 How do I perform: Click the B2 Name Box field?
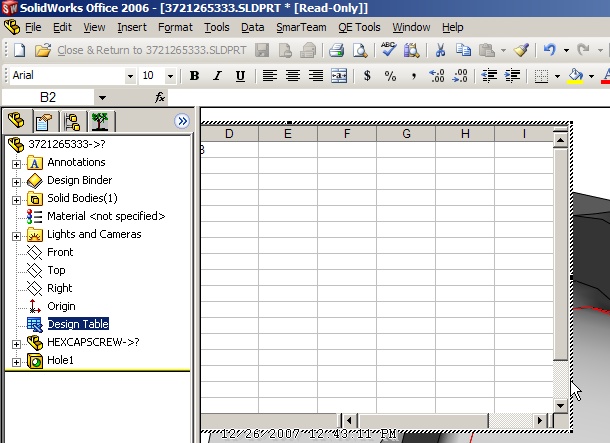pos(48,97)
